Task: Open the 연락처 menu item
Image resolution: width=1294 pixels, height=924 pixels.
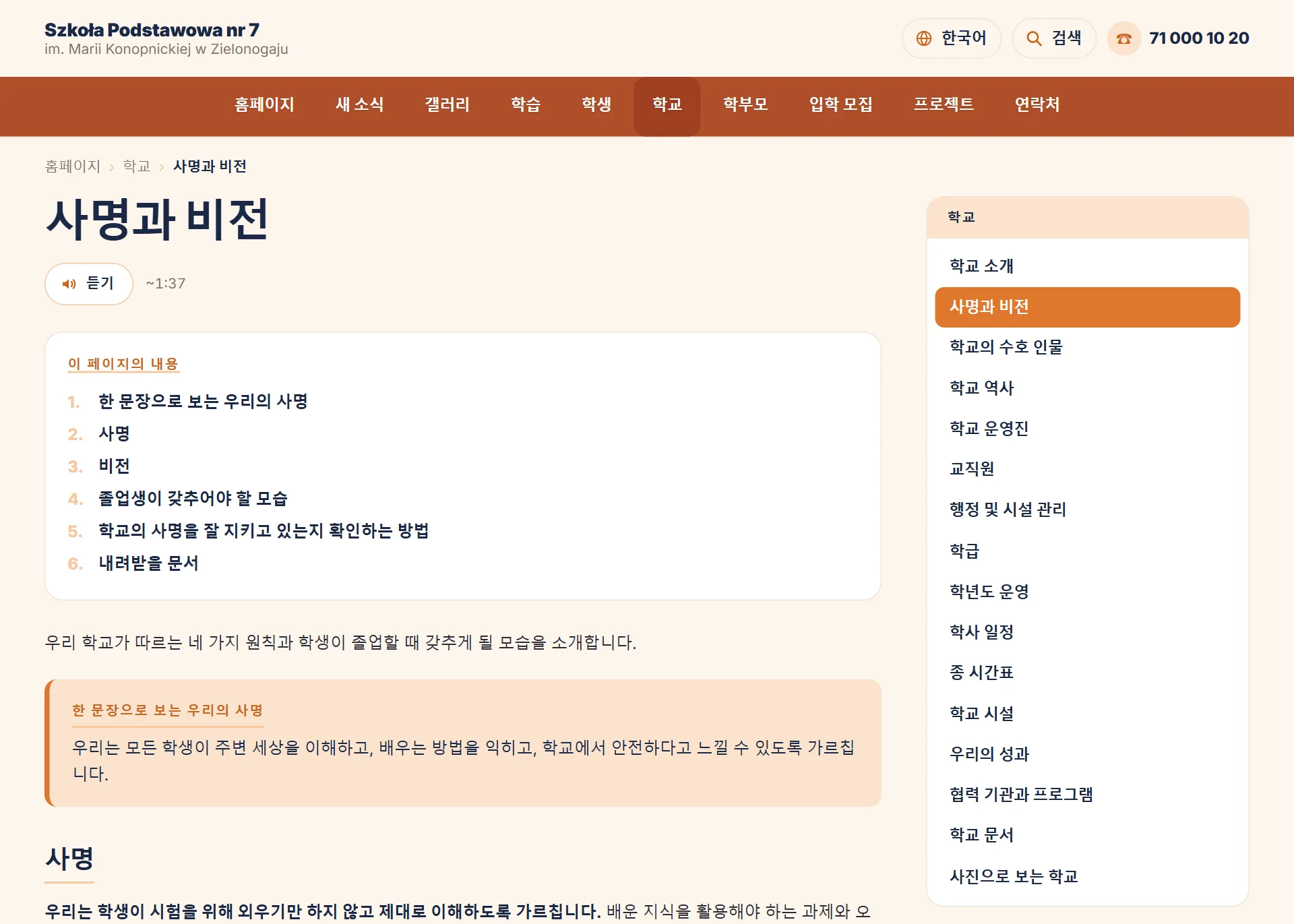Action: click(1037, 104)
